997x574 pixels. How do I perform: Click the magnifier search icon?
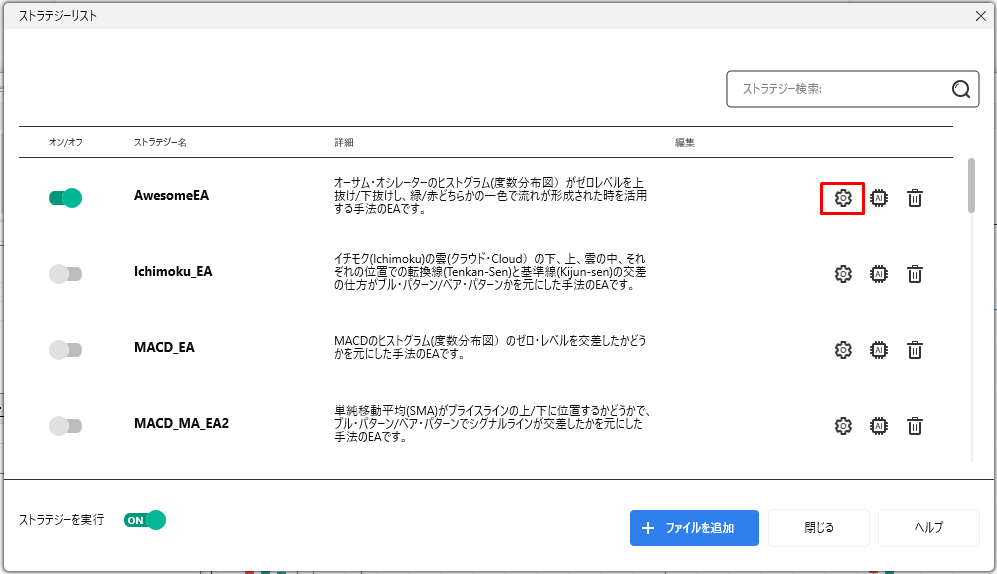pyautogui.click(x=961, y=89)
